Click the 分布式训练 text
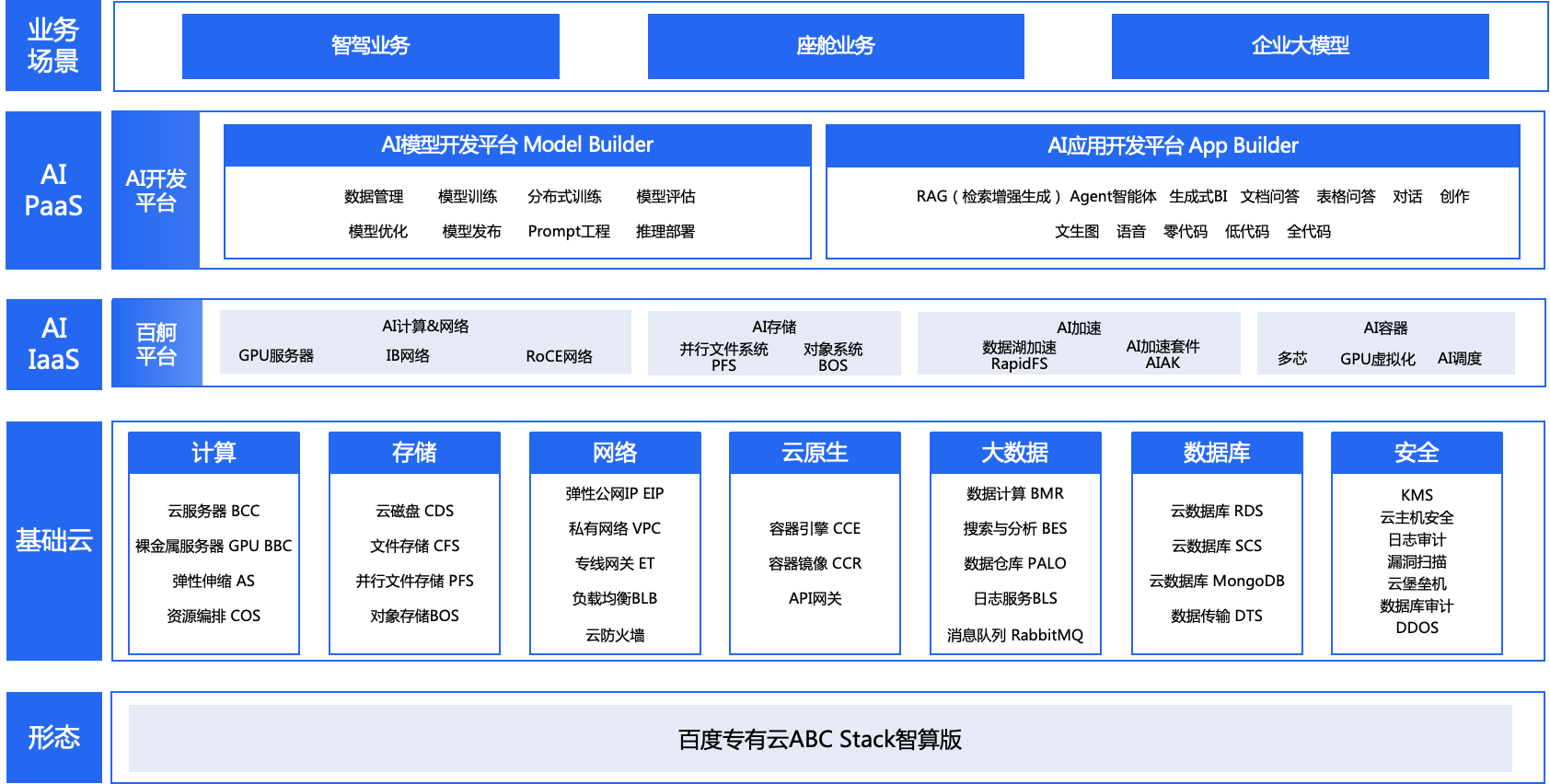The height and width of the screenshot is (784, 1550). click(x=564, y=197)
